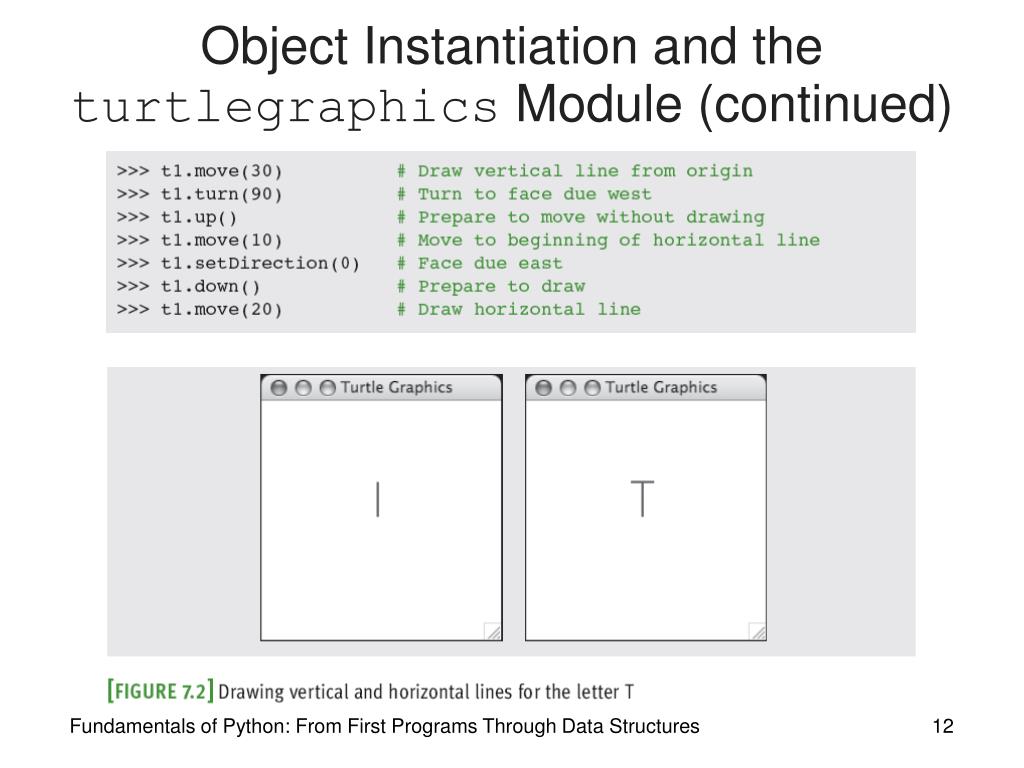Click the left window's resize grip
Image resolution: width=1024 pixels, height=768 pixels.
pyautogui.click(x=492, y=631)
